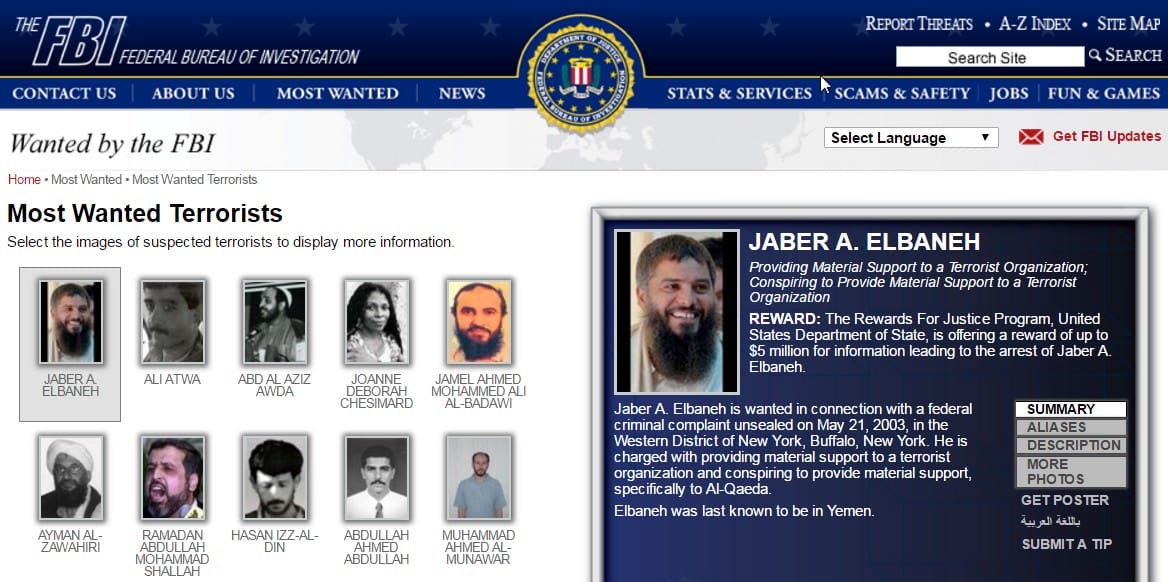Viewport: 1168px width, 582px height.
Task: Select Joanne Deborah Chesimard's photo
Action: (376, 322)
